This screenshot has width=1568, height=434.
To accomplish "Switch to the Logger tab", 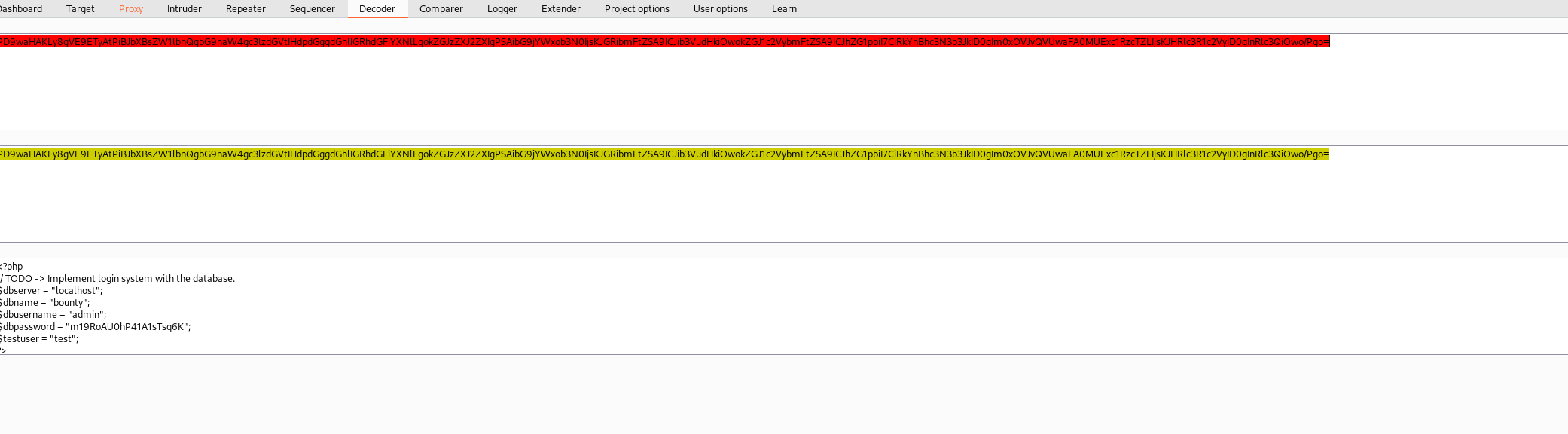I will pyautogui.click(x=502, y=9).
